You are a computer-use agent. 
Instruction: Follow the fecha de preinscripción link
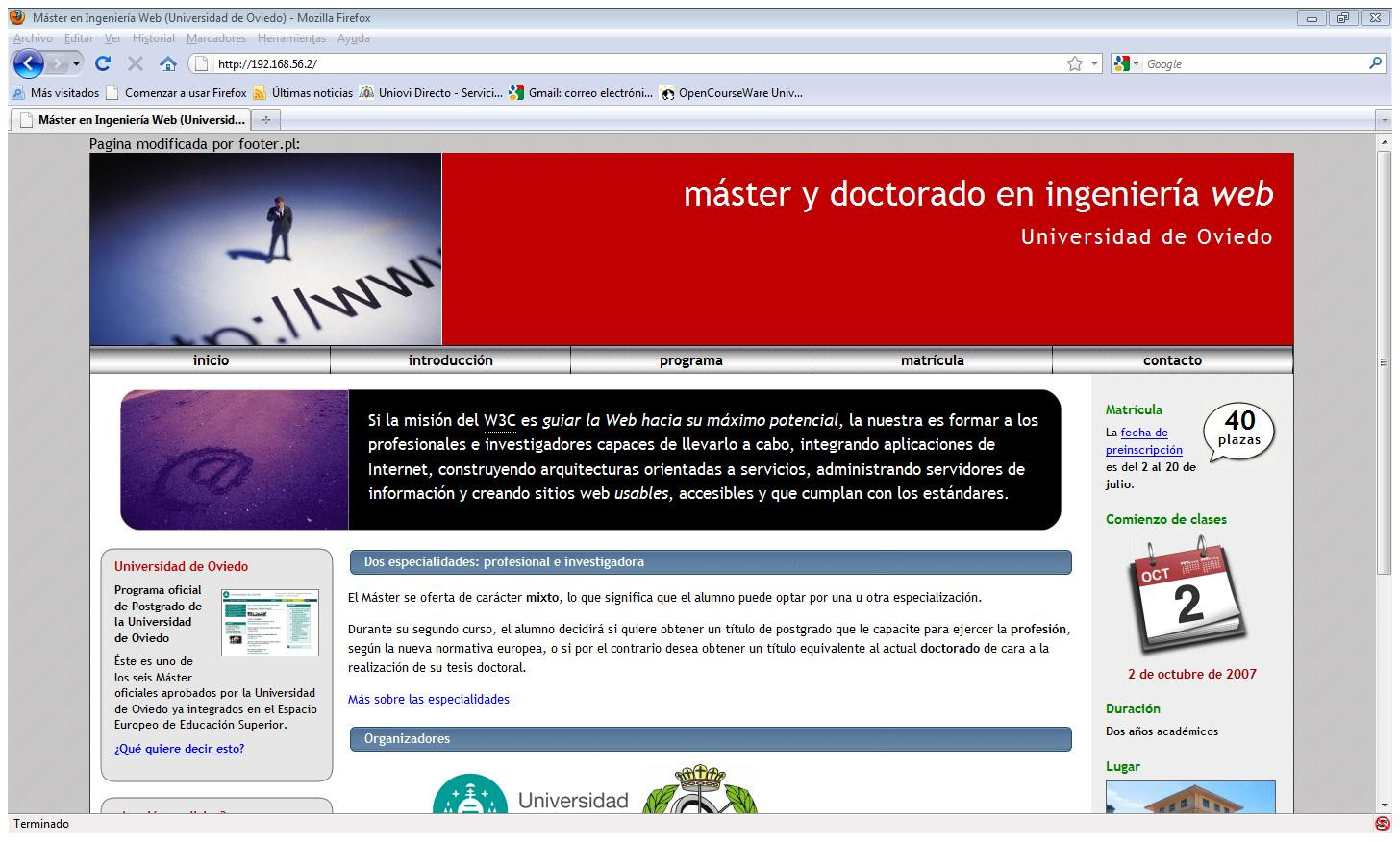pyautogui.click(x=1144, y=441)
